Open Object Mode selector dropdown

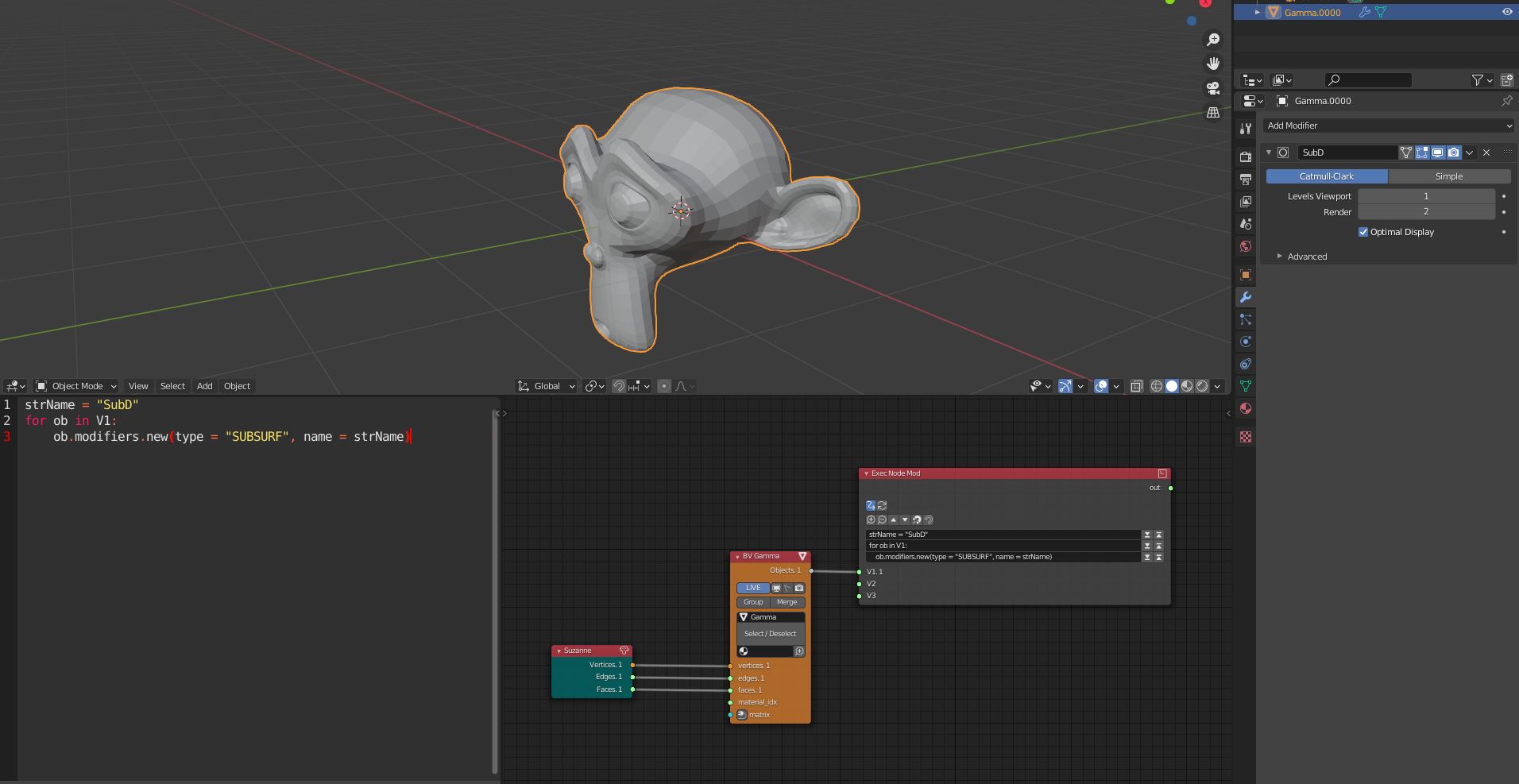click(x=76, y=386)
